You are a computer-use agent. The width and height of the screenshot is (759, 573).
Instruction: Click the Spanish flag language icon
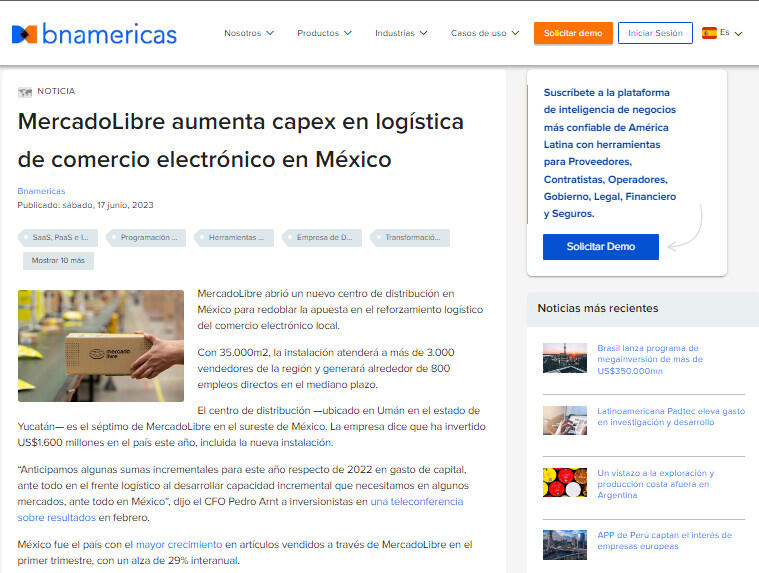click(709, 33)
